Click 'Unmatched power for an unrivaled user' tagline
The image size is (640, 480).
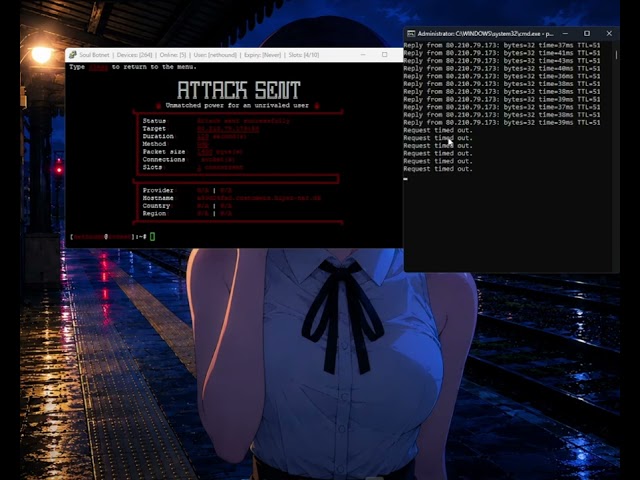[x=237, y=105]
